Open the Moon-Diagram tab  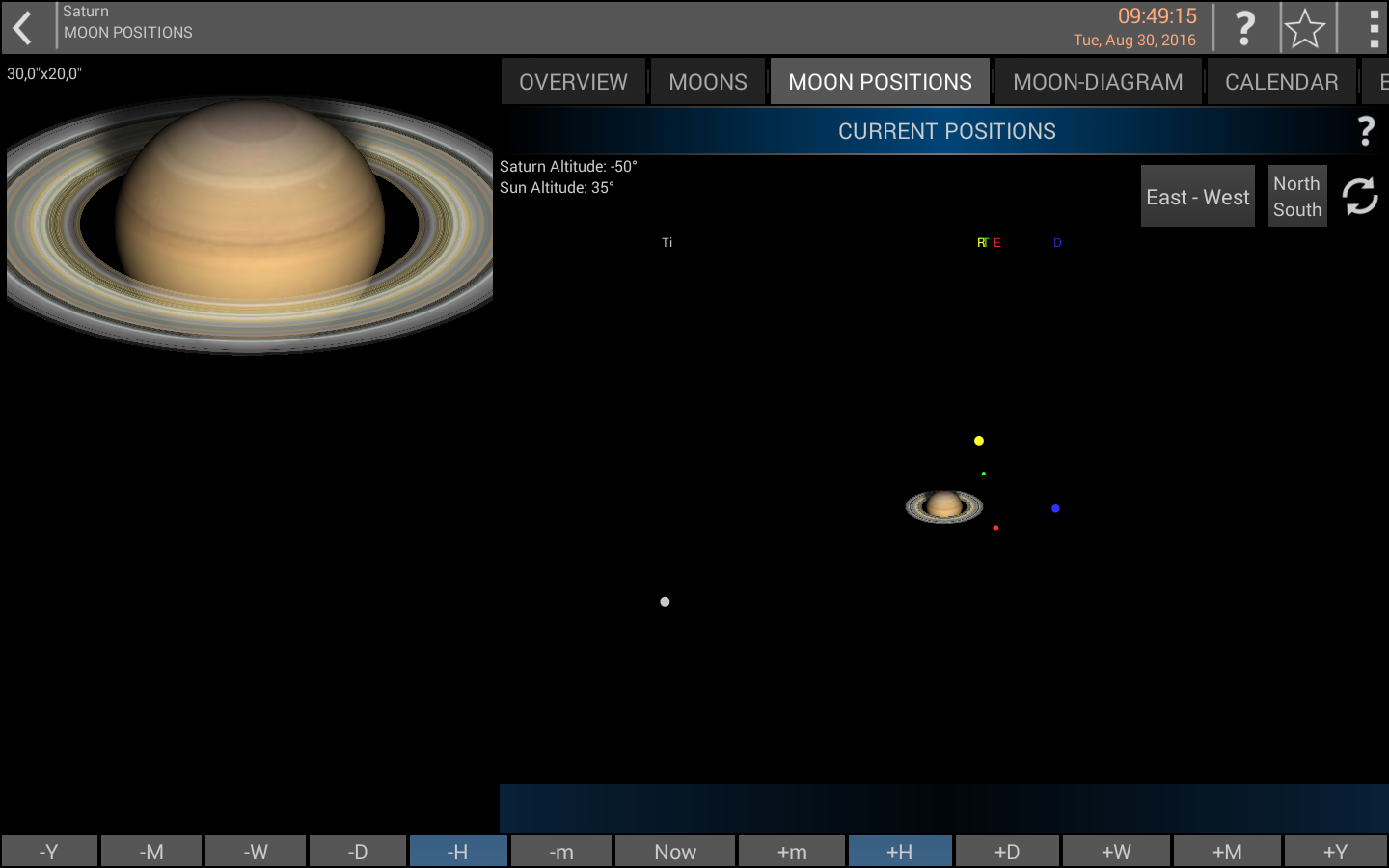[1098, 82]
